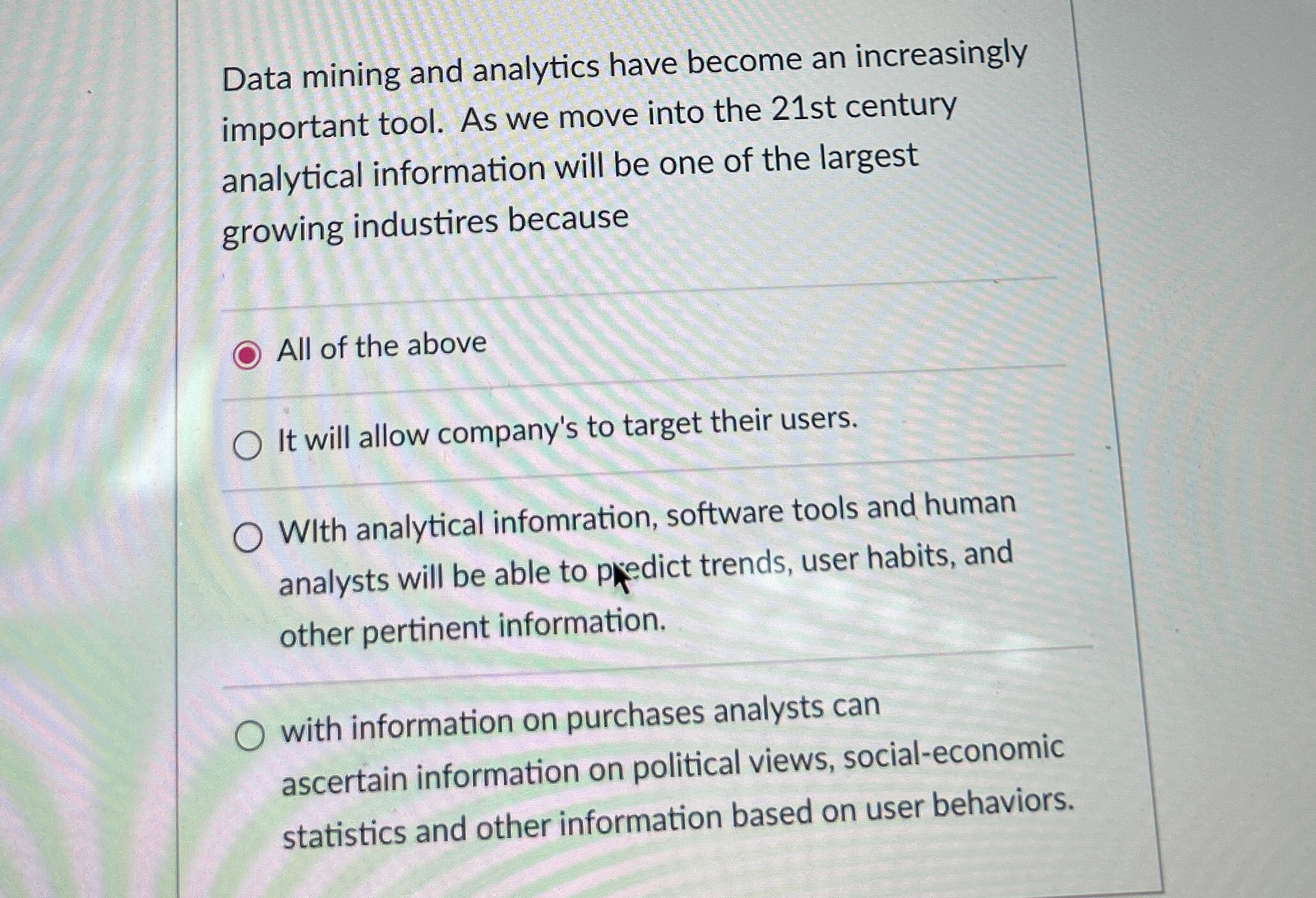Click the divider line below the question text
The height and width of the screenshot is (898, 1316).
coord(638,293)
